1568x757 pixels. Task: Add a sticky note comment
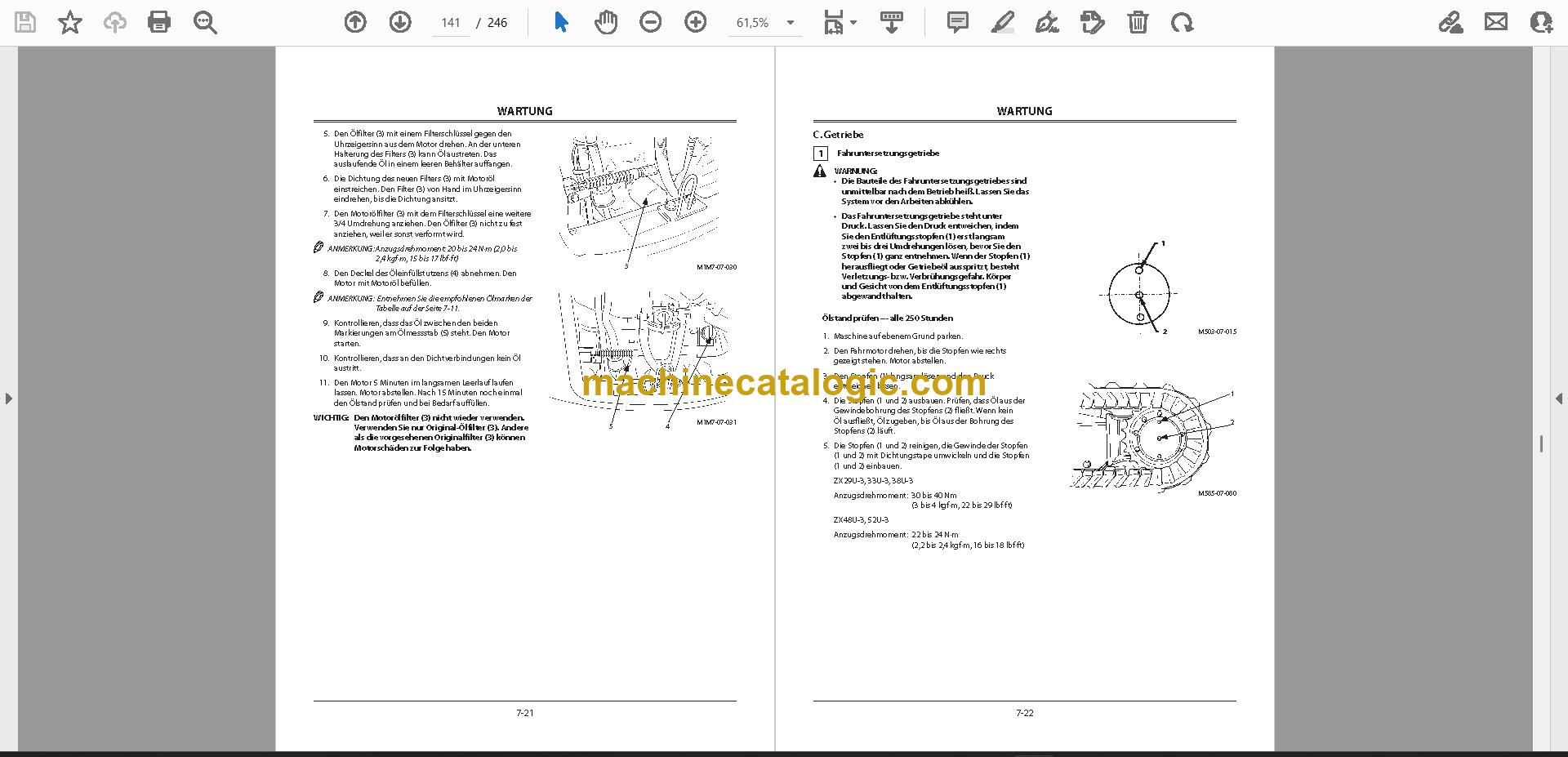pyautogui.click(x=958, y=22)
